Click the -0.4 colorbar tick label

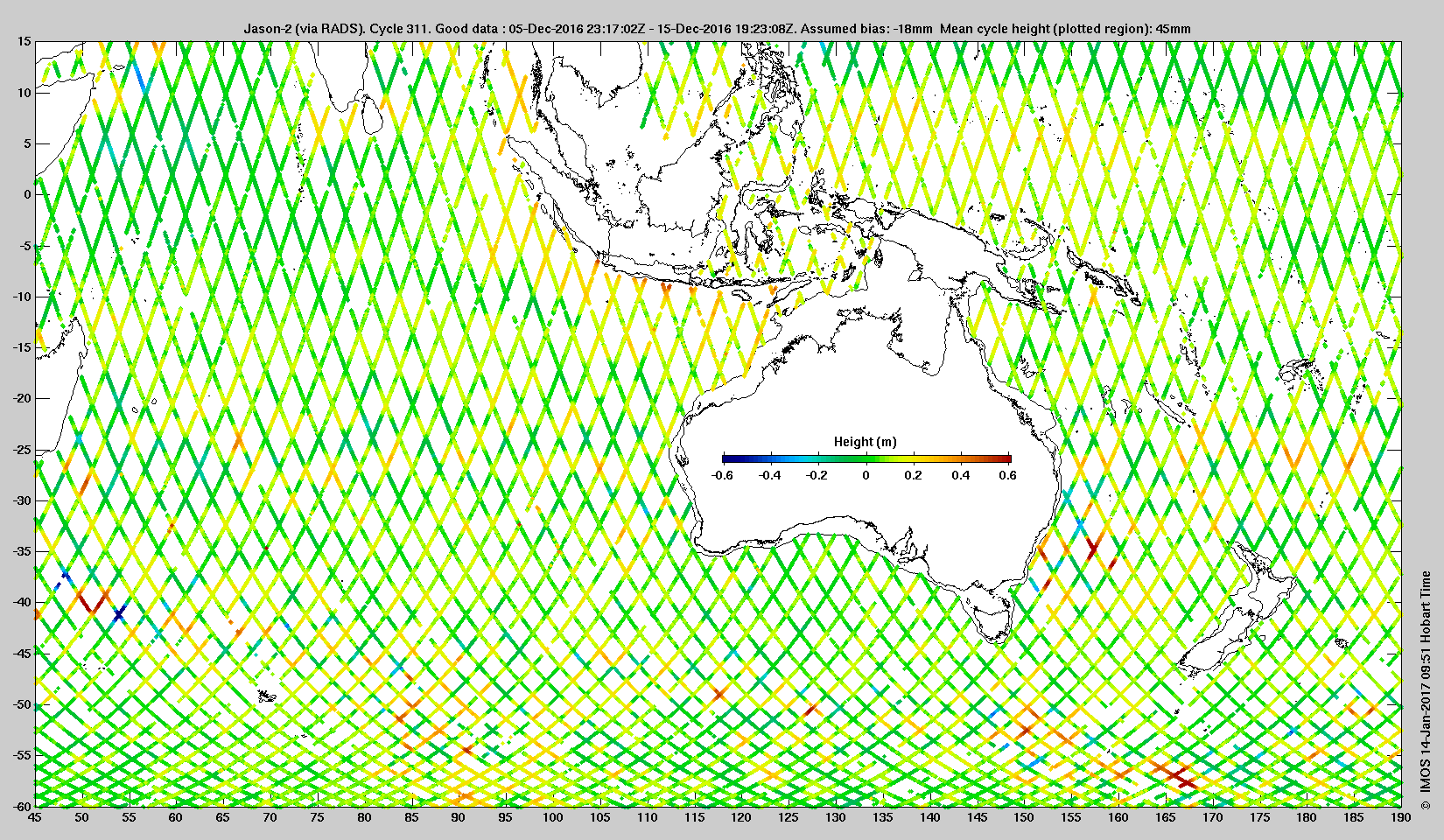770,476
